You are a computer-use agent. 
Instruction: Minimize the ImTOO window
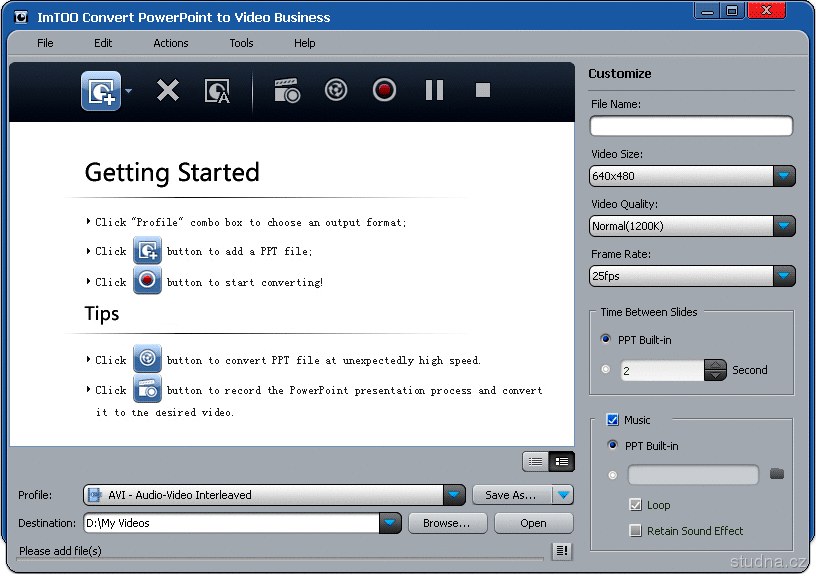[707, 11]
